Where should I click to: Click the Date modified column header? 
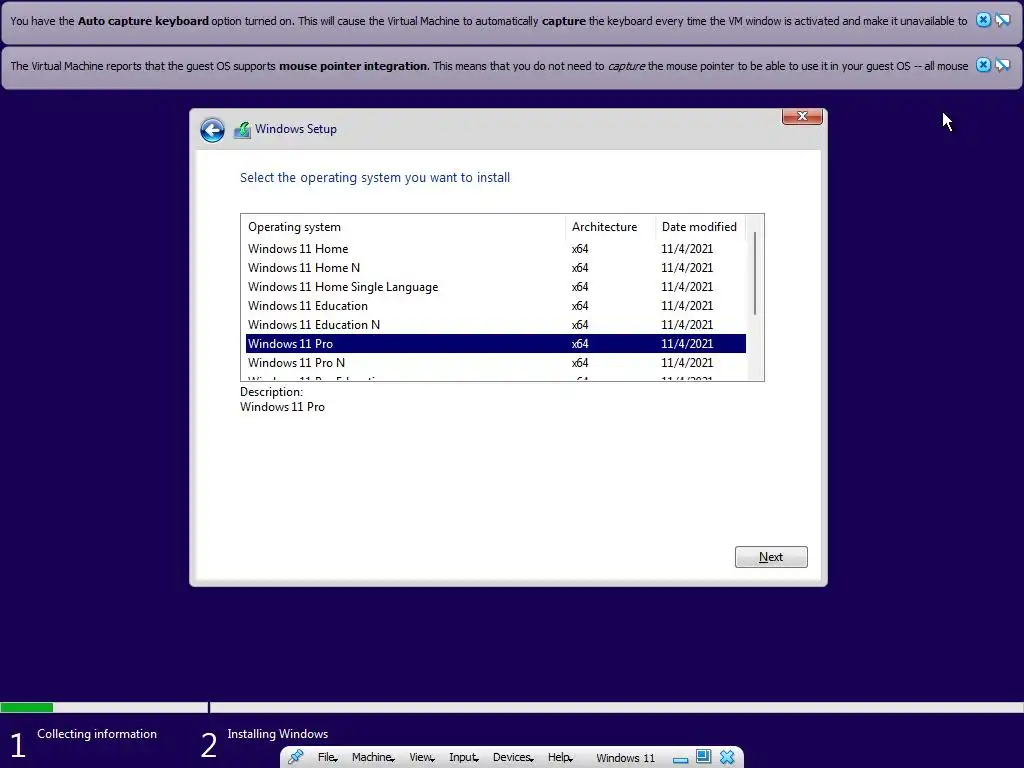[x=700, y=227]
